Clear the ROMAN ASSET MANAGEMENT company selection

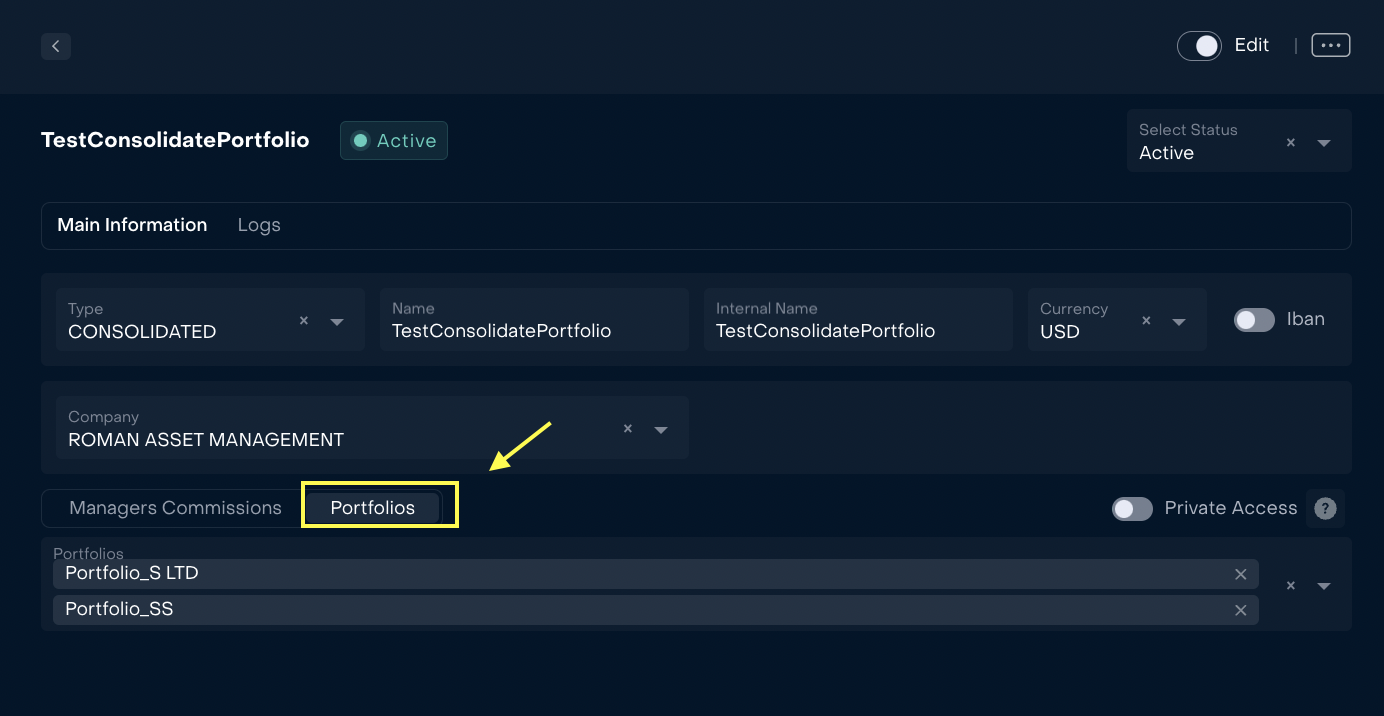point(628,429)
